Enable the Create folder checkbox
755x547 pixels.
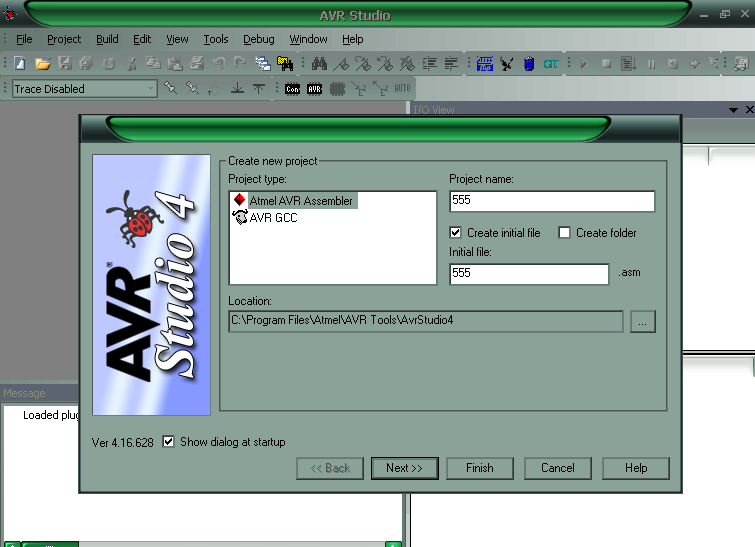564,233
